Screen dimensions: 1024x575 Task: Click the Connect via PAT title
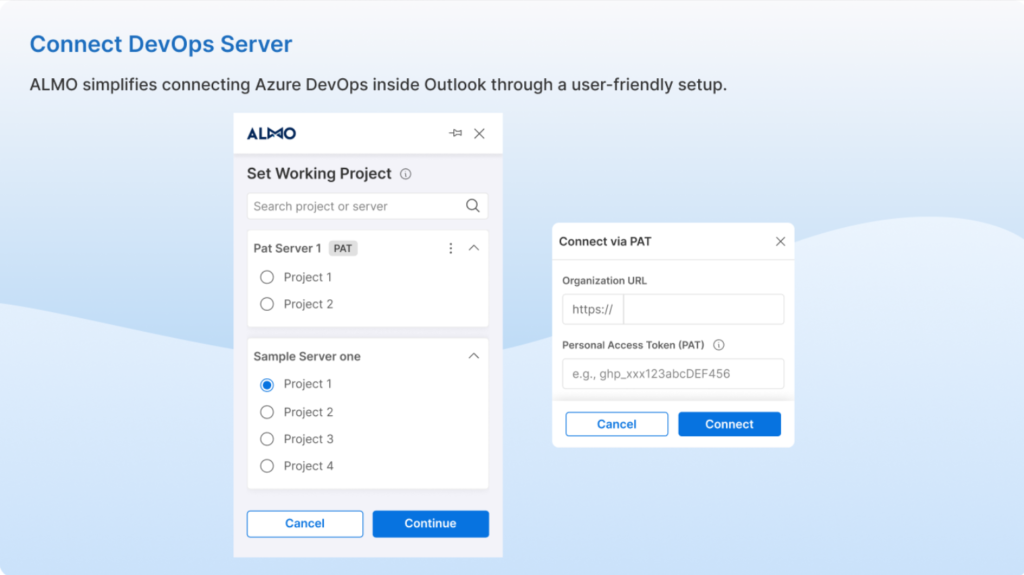coord(605,241)
